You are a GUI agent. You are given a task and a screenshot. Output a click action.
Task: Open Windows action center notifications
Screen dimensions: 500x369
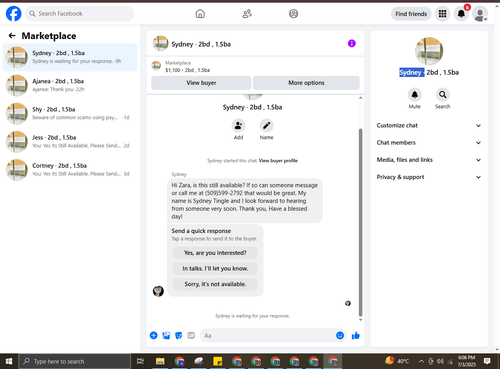click(x=487, y=361)
